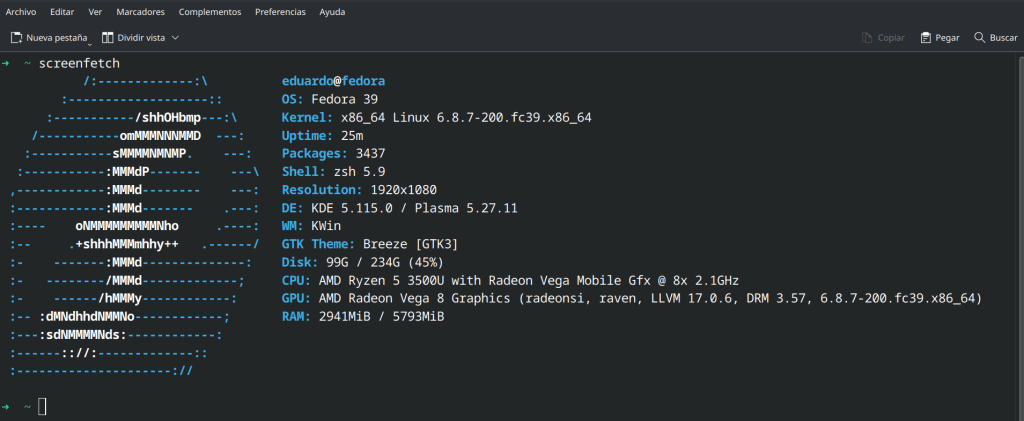This screenshot has width=1024, height=421.
Task: Open the Archivo menu
Action: coord(21,12)
